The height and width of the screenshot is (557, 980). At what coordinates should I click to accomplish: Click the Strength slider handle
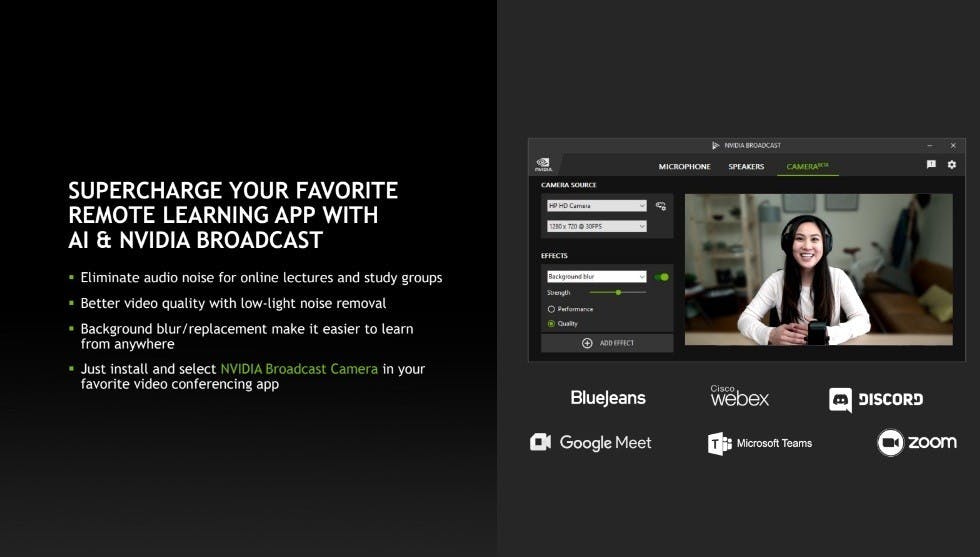(618, 293)
